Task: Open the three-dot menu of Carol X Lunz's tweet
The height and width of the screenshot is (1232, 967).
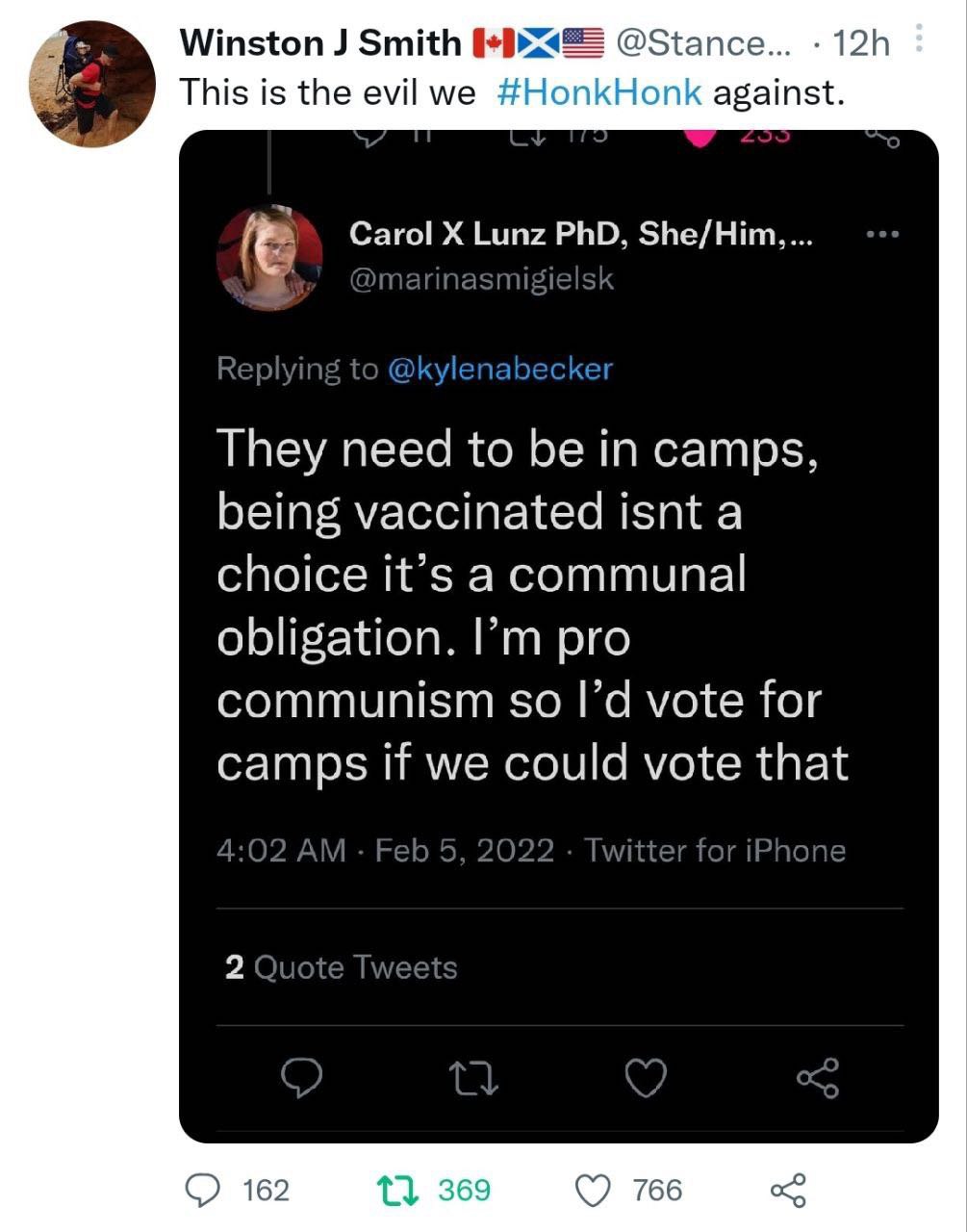Action: (882, 234)
